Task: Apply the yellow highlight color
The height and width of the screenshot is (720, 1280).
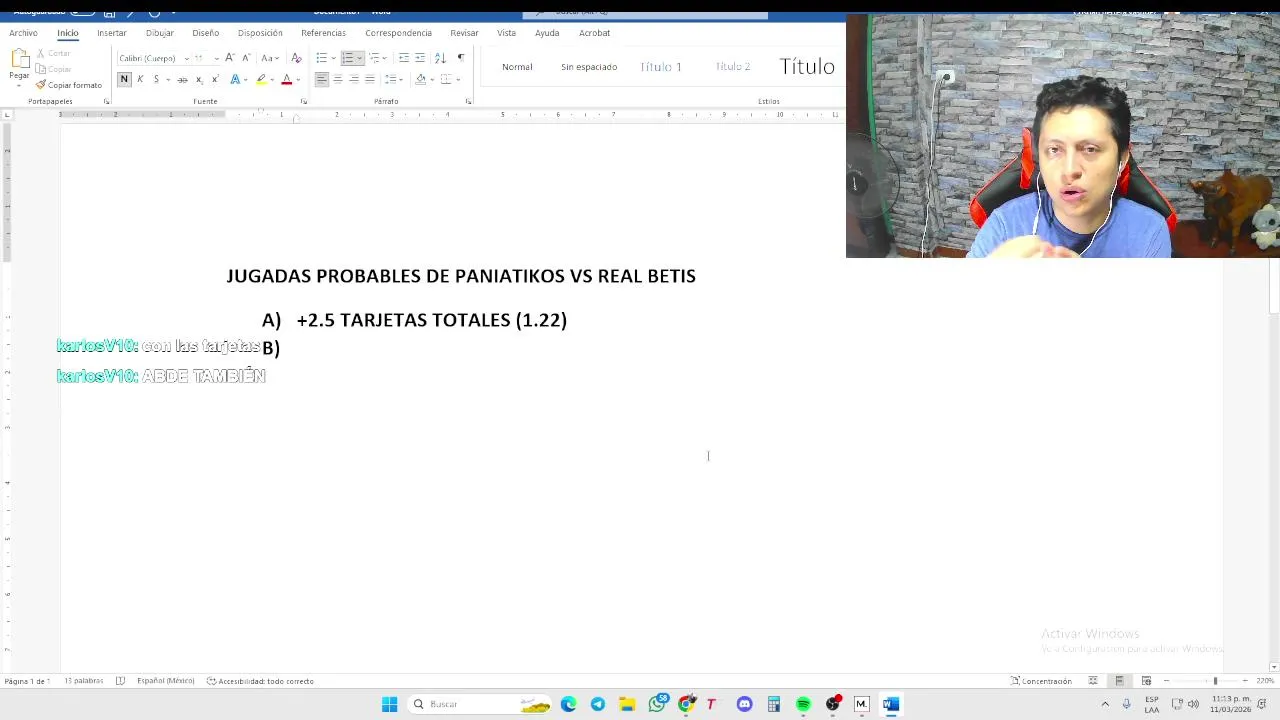Action: coord(261,79)
